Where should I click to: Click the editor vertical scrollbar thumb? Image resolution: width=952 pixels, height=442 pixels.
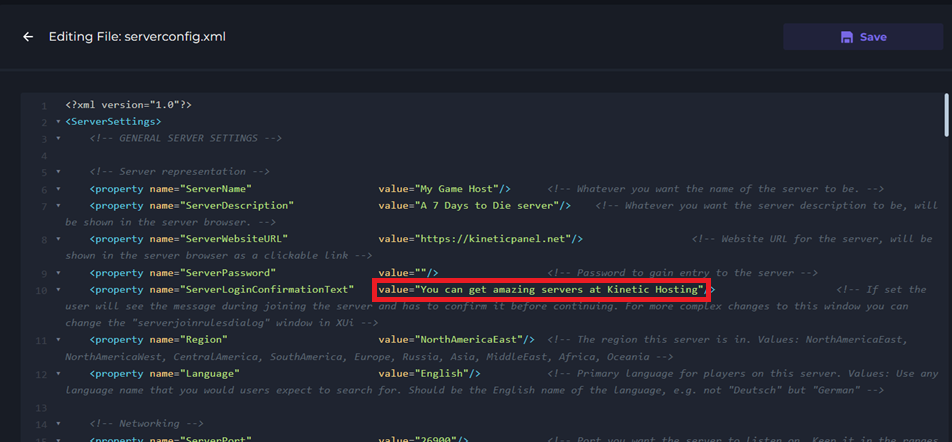(x=946, y=115)
